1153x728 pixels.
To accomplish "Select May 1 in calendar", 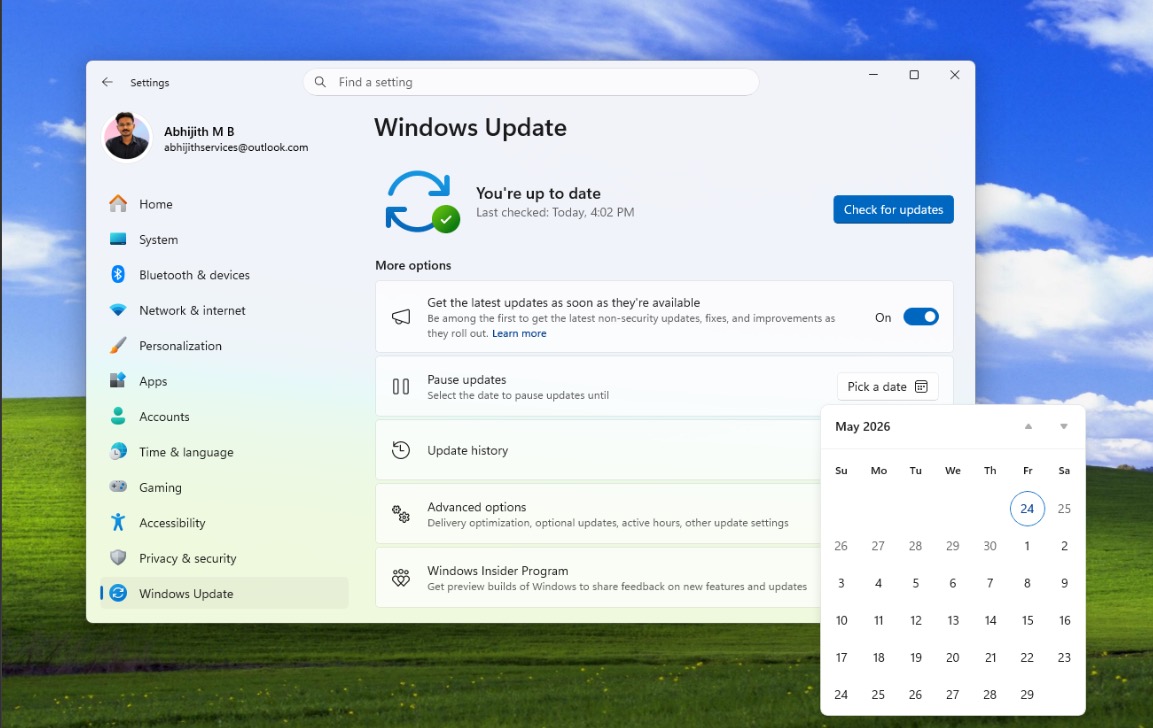I will pos(1027,546).
